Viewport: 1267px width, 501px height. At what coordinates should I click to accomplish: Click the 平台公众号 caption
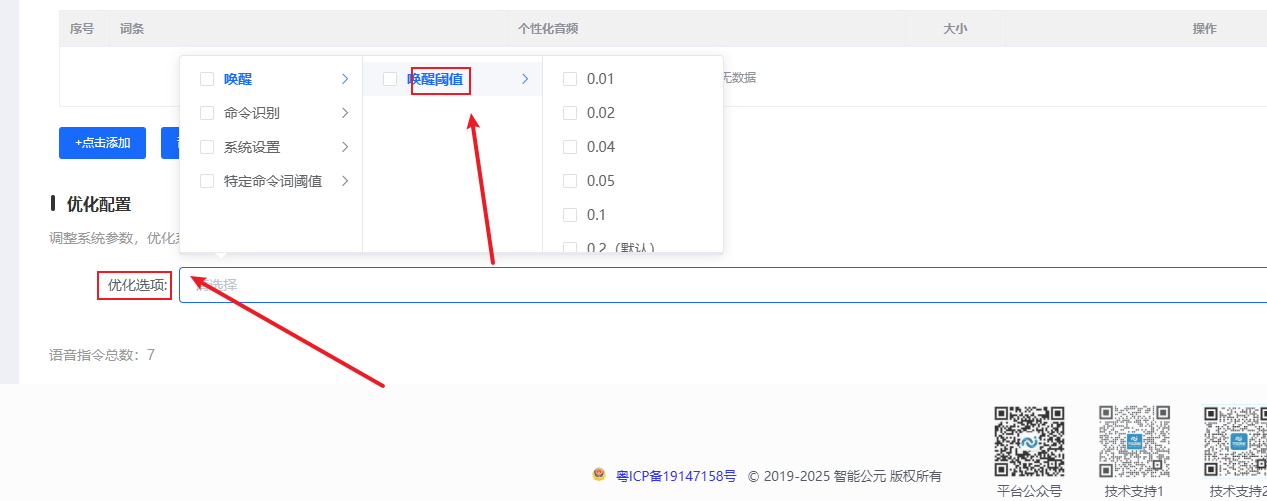coord(1029,491)
